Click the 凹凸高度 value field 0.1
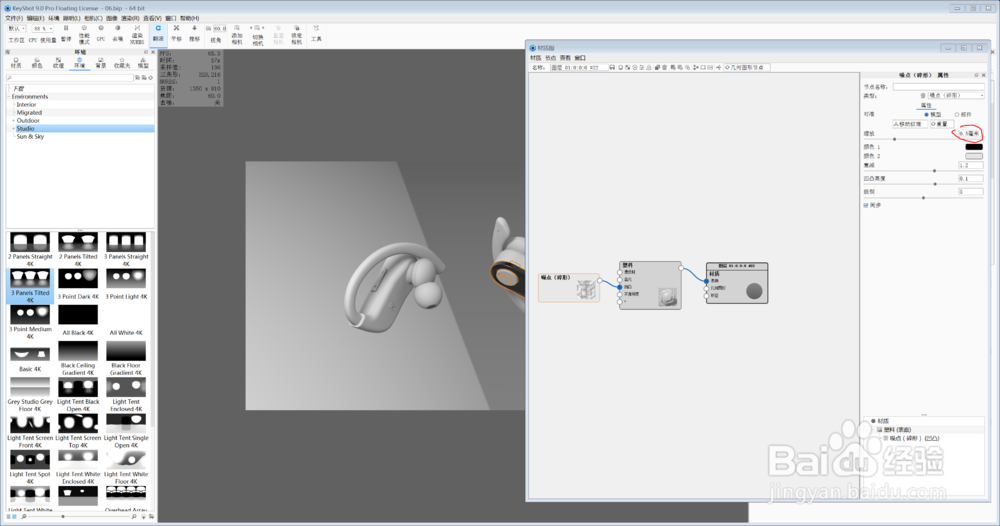This screenshot has width=1000, height=526. [x=971, y=179]
